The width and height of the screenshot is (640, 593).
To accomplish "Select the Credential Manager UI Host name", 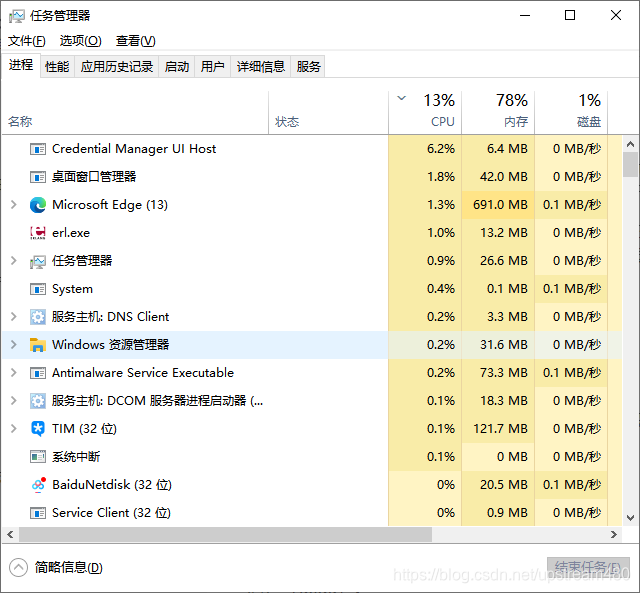I will click(x=134, y=149).
